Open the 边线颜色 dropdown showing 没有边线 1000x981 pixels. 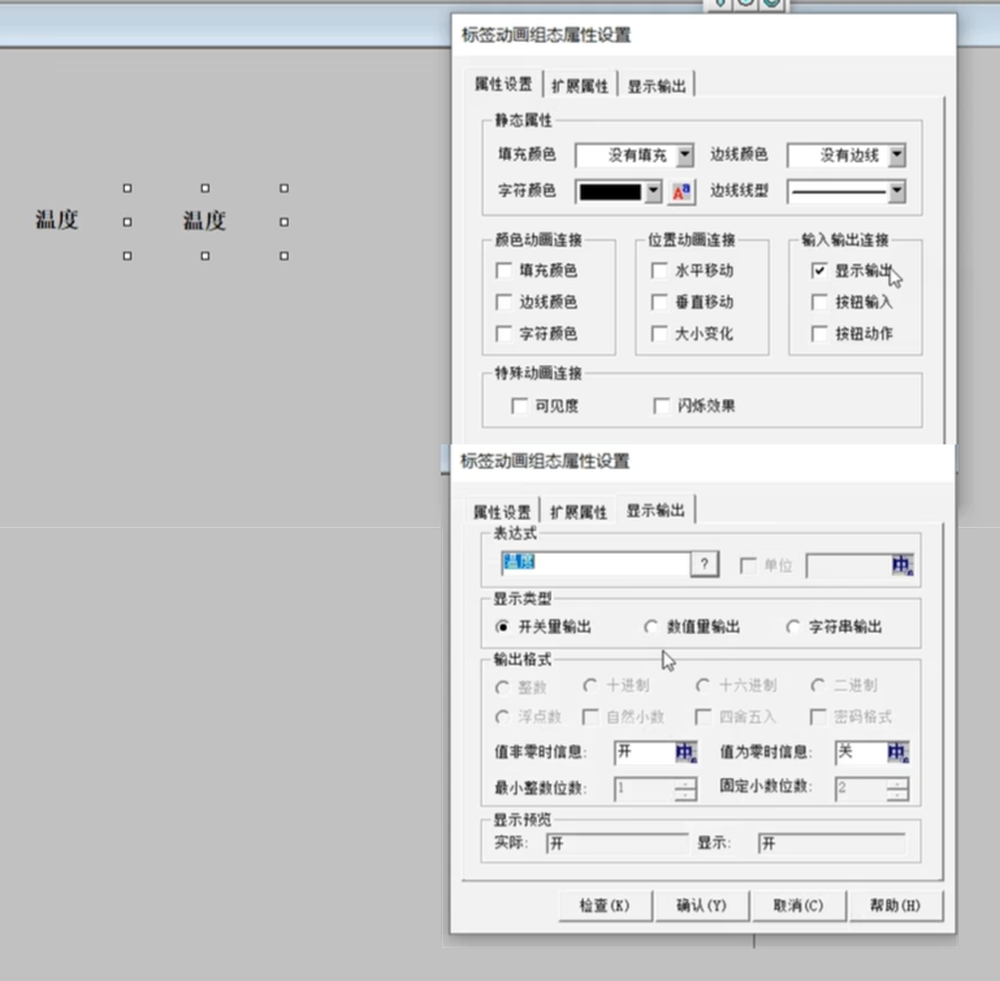(896, 155)
